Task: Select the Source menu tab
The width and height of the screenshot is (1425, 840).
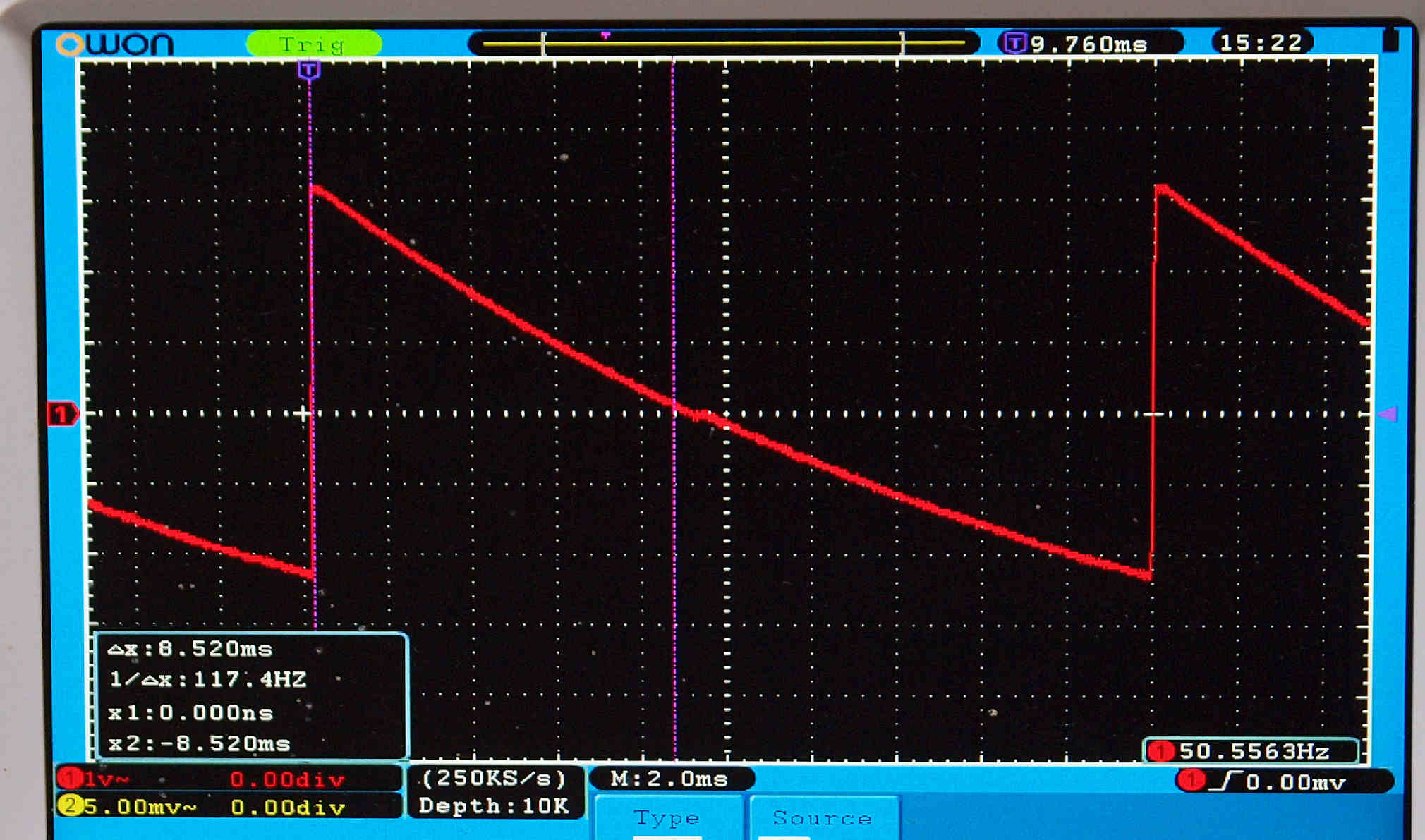Action: click(x=823, y=818)
